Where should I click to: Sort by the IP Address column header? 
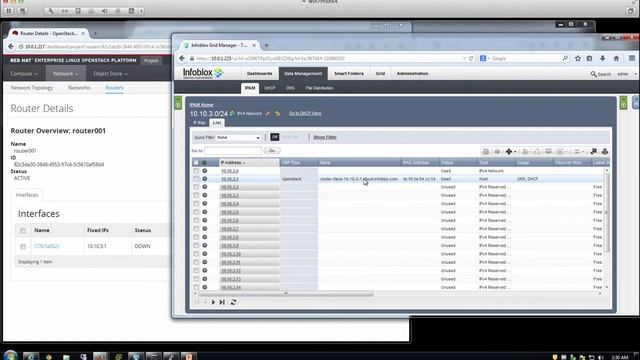coord(249,162)
